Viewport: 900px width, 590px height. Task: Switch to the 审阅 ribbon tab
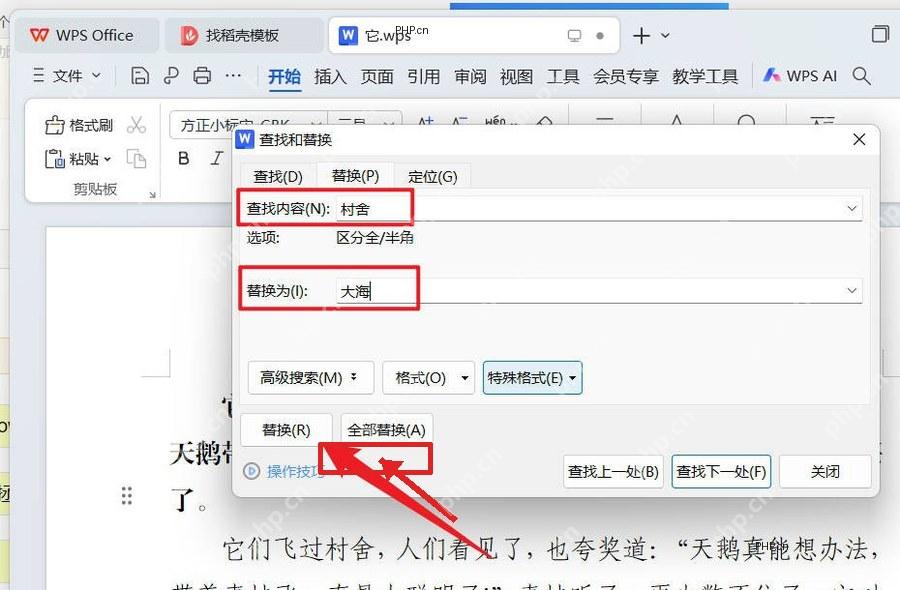(x=470, y=76)
